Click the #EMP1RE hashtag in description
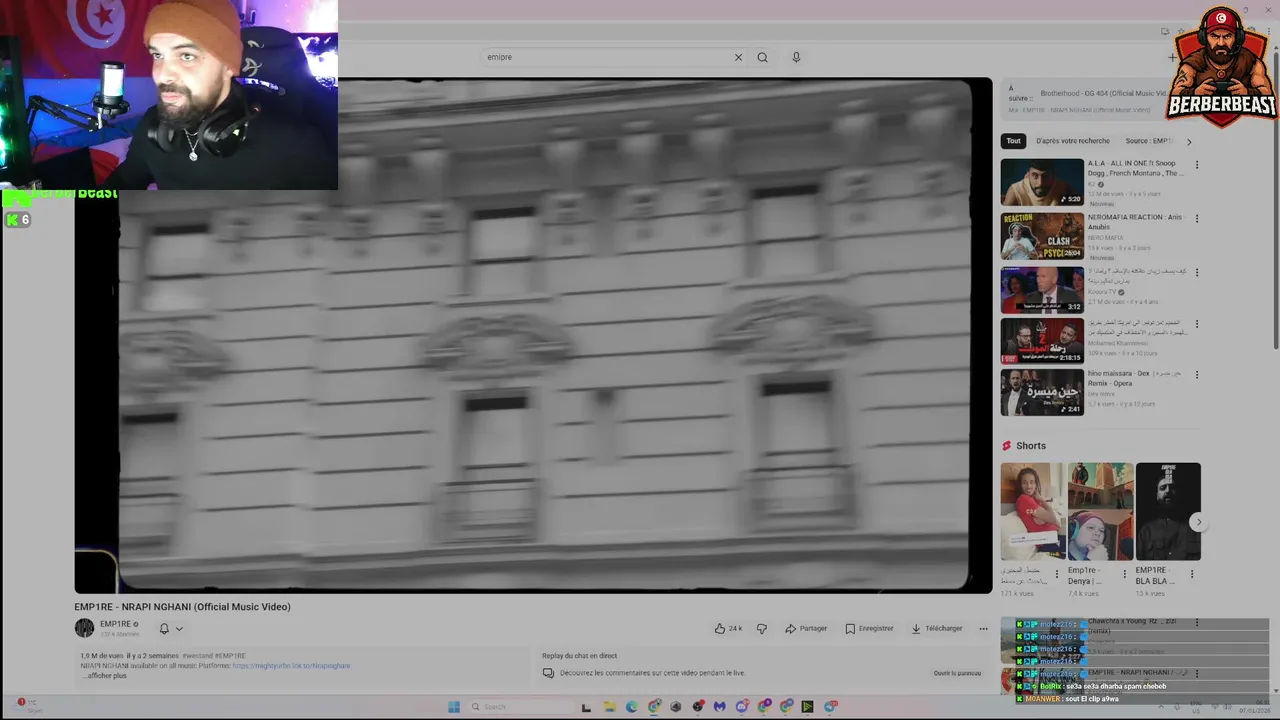The width and height of the screenshot is (1280, 720). tap(231, 656)
